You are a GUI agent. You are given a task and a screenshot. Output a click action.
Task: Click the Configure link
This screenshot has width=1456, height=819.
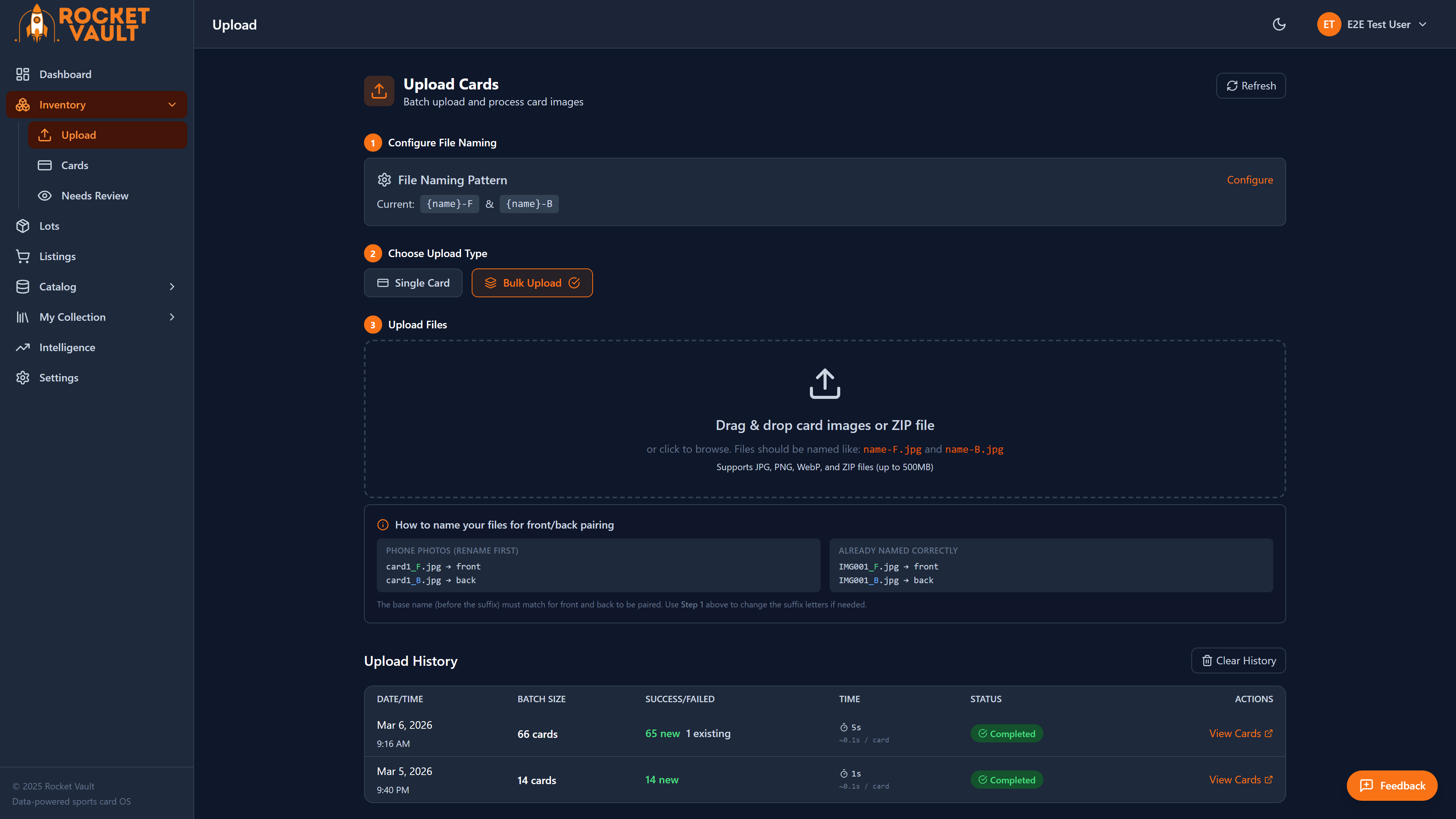[1249, 180]
